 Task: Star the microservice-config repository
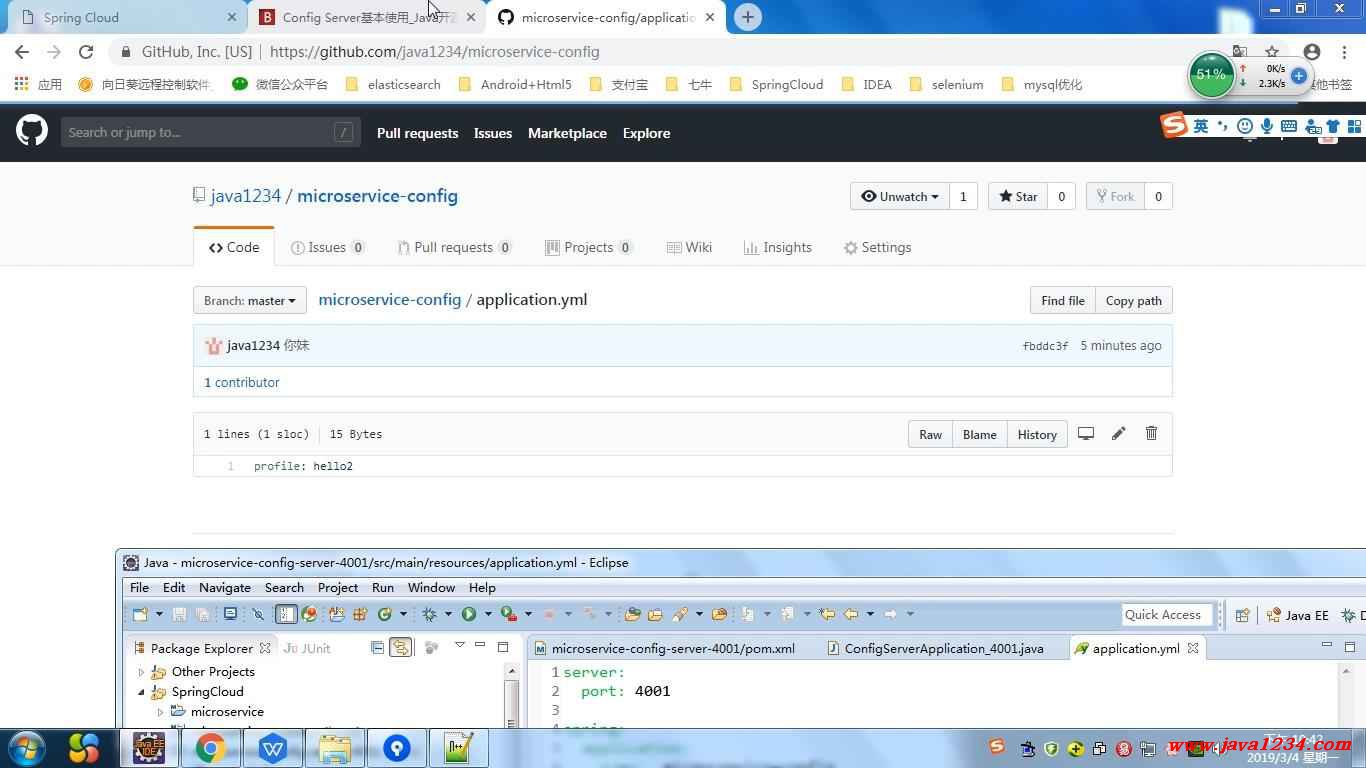[1018, 196]
